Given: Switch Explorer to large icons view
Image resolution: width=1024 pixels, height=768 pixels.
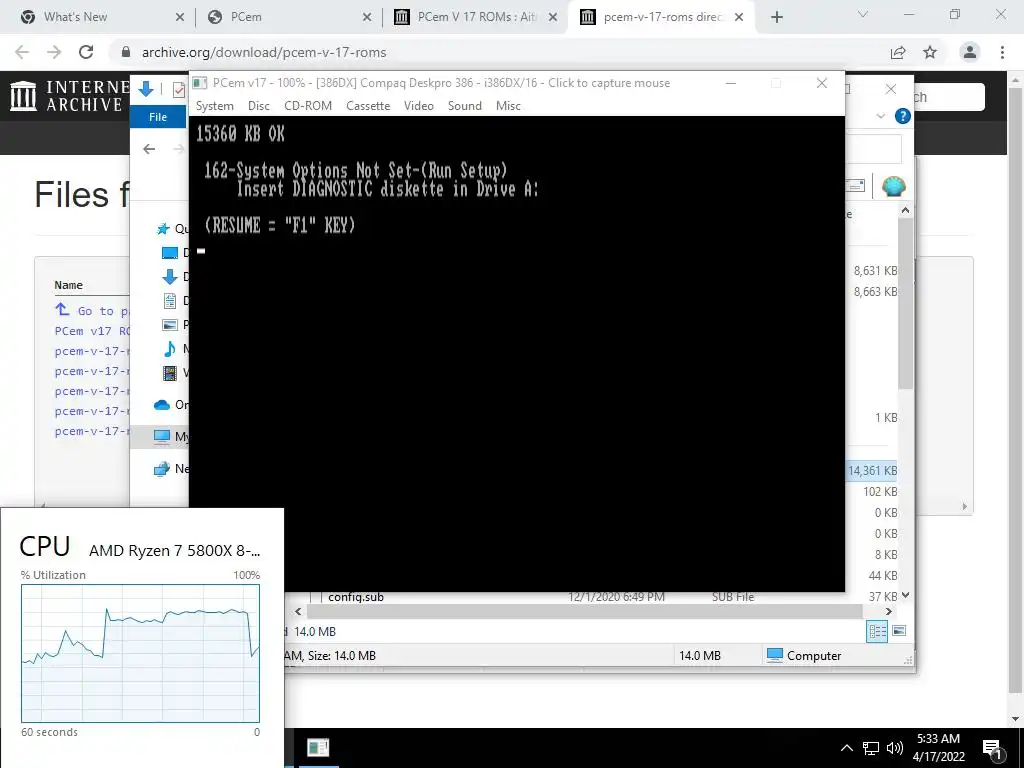Looking at the screenshot, I should [x=899, y=631].
